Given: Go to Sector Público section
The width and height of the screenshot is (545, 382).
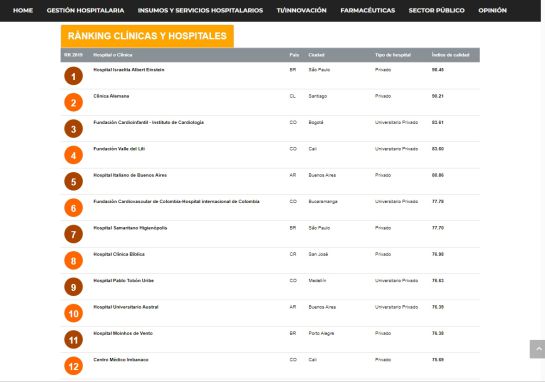Looking at the screenshot, I should pos(437,10).
